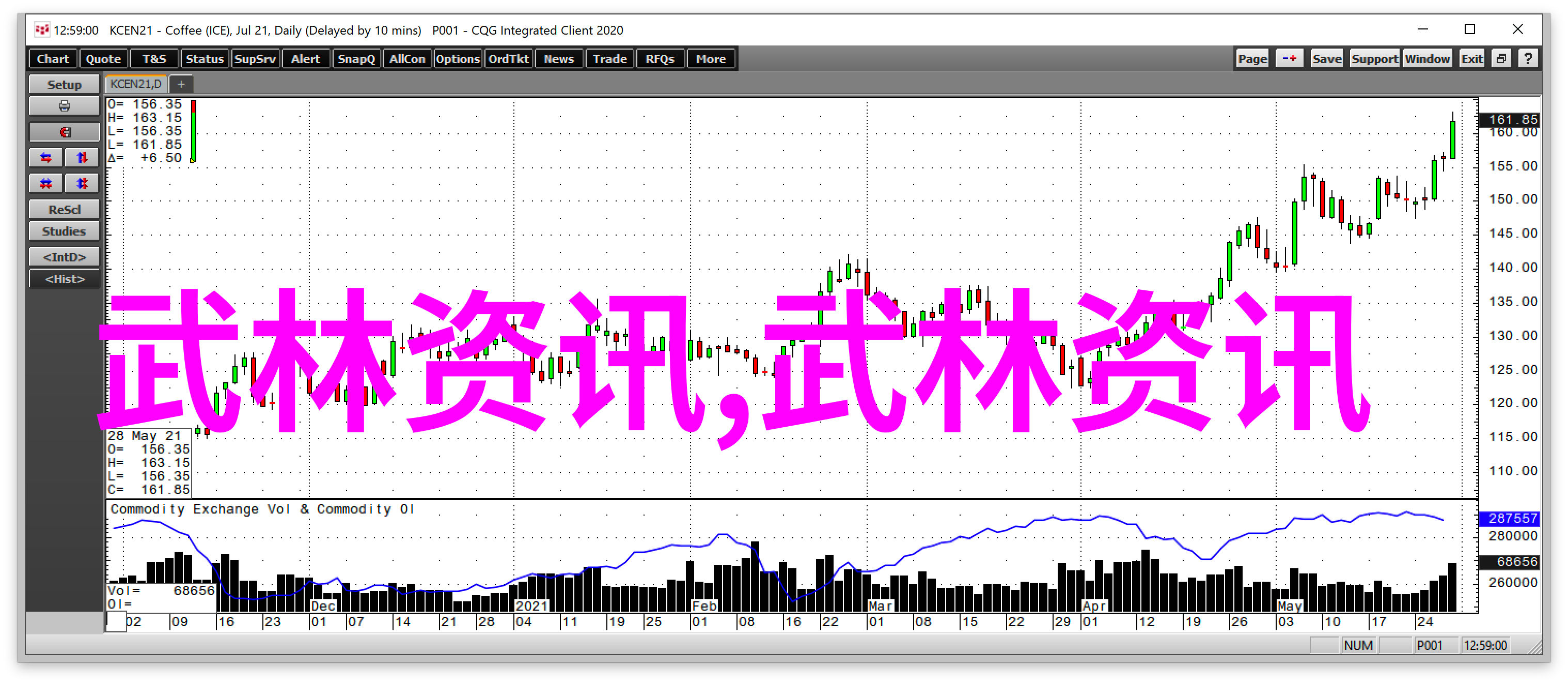Maximize the CQG window

[x=1470, y=29]
